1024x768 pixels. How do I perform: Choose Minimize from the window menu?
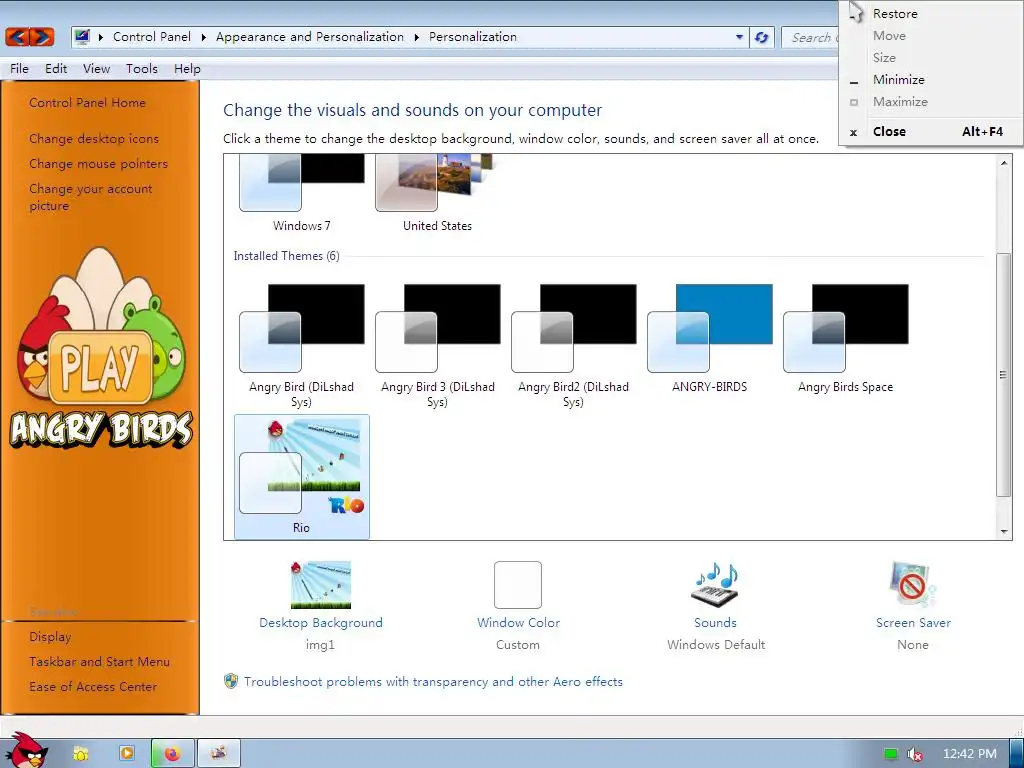[930, 80]
